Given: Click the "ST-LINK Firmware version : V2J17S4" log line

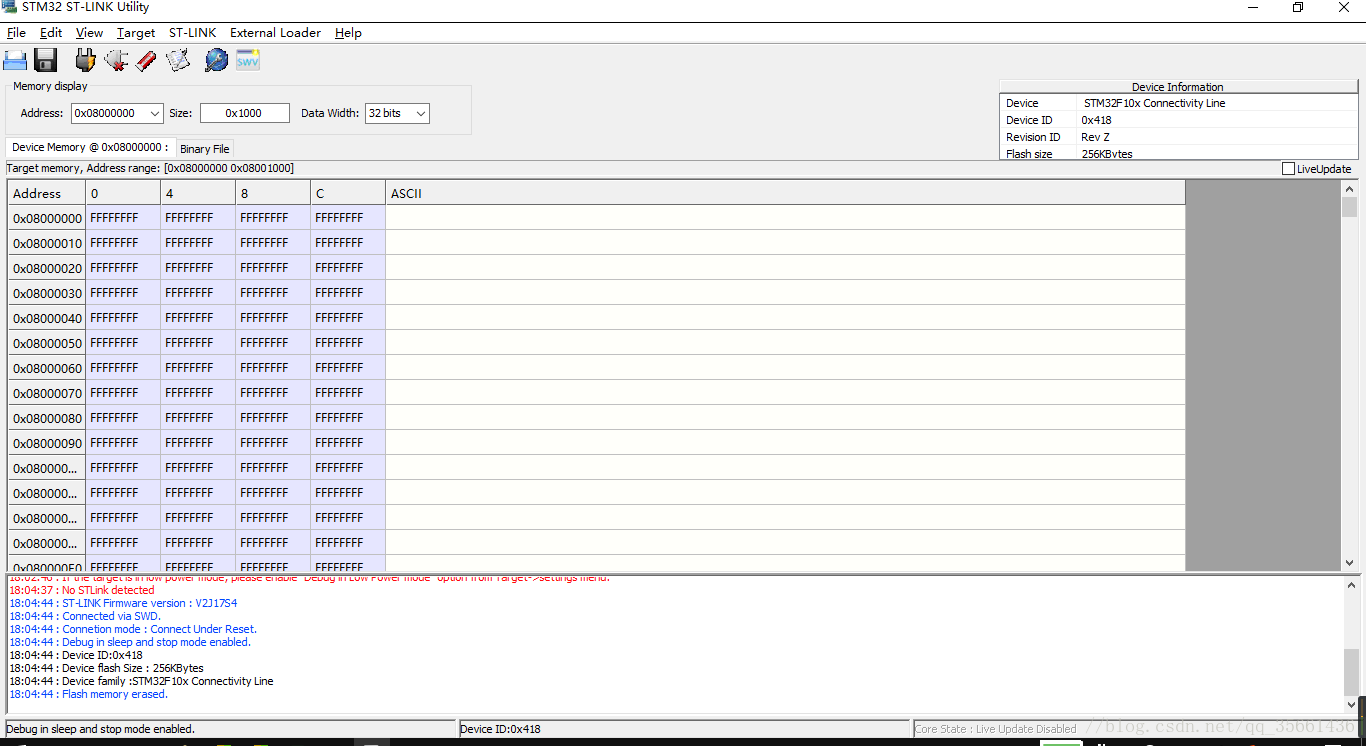Looking at the screenshot, I should (x=123, y=603).
